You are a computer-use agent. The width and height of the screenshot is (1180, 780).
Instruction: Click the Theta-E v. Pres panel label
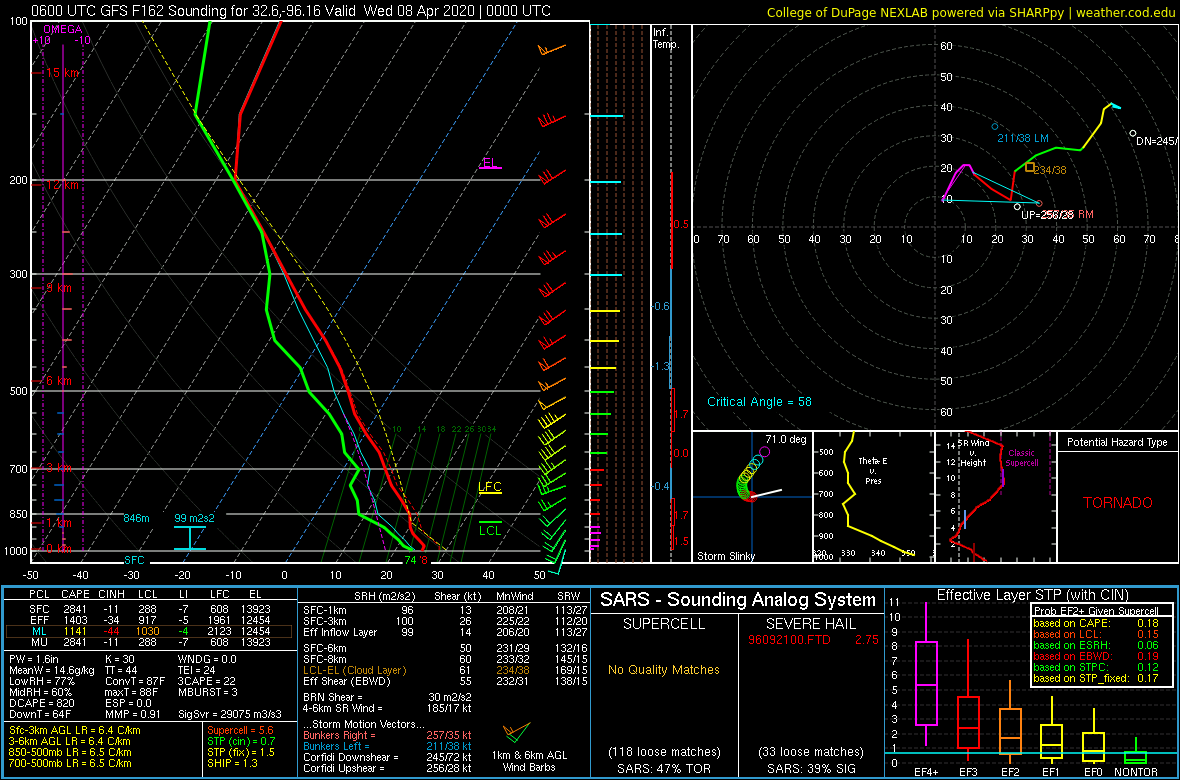(873, 470)
